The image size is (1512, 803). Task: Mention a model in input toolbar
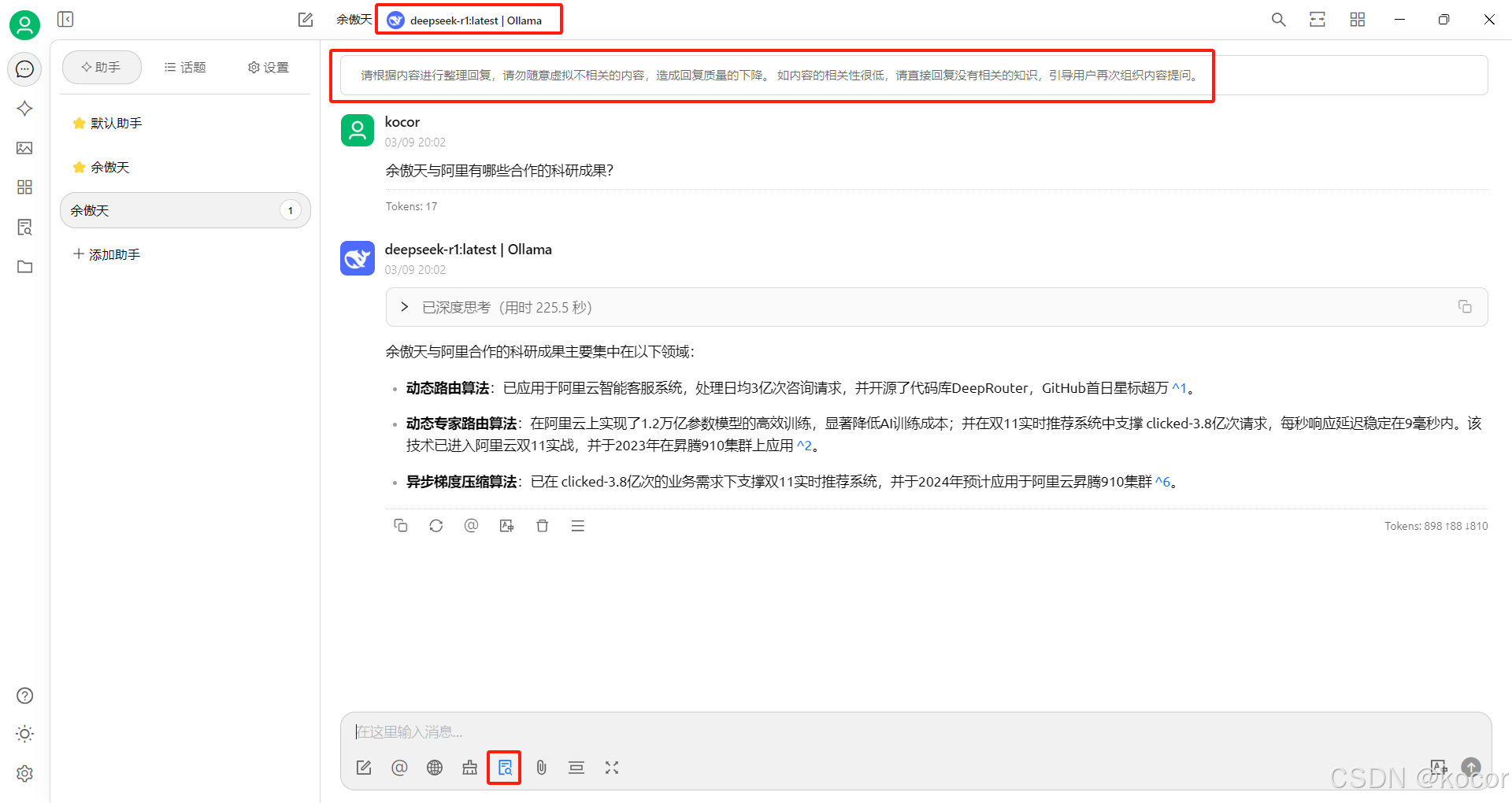click(399, 768)
